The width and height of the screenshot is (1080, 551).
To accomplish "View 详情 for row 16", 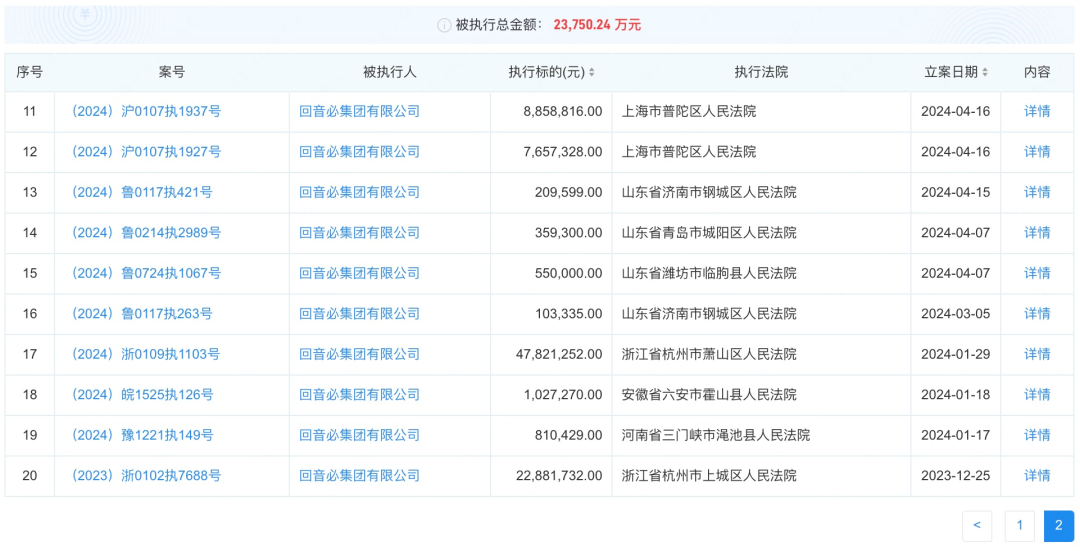I will pyautogui.click(x=1037, y=314).
